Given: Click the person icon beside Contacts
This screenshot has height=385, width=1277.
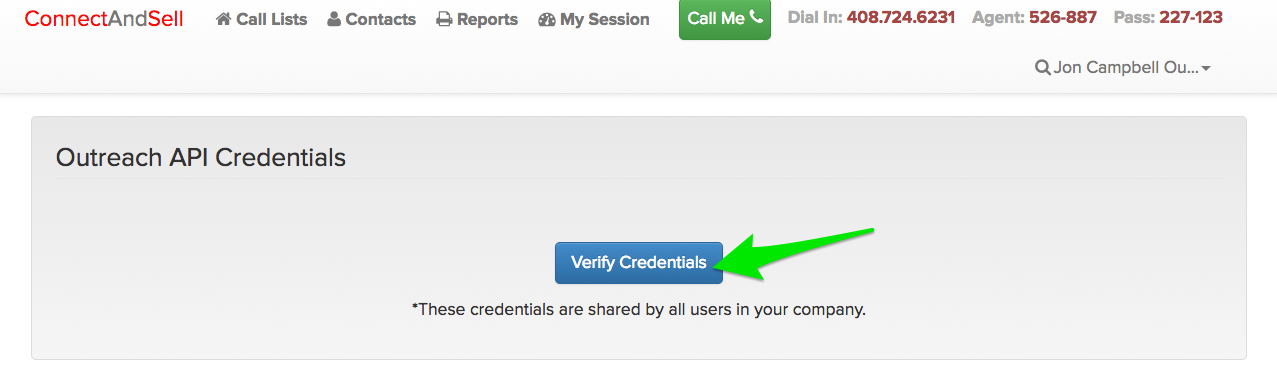Looking at the screenshot, I should (334, 19).
